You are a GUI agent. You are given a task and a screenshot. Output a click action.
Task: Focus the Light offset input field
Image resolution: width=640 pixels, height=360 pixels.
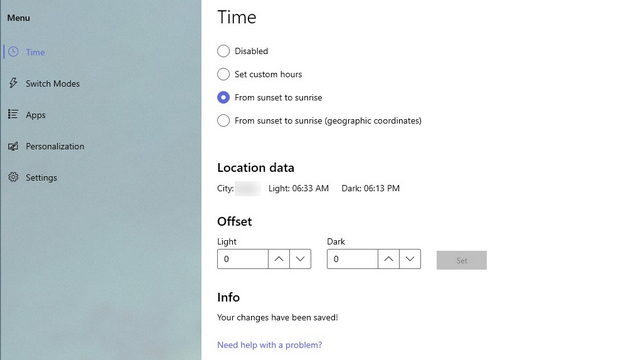242,259
